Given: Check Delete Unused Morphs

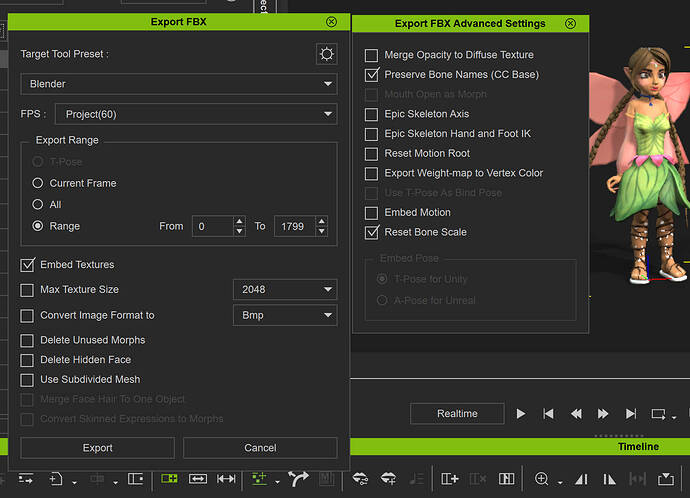Looking at the screenshot, I should coord(27,341).
